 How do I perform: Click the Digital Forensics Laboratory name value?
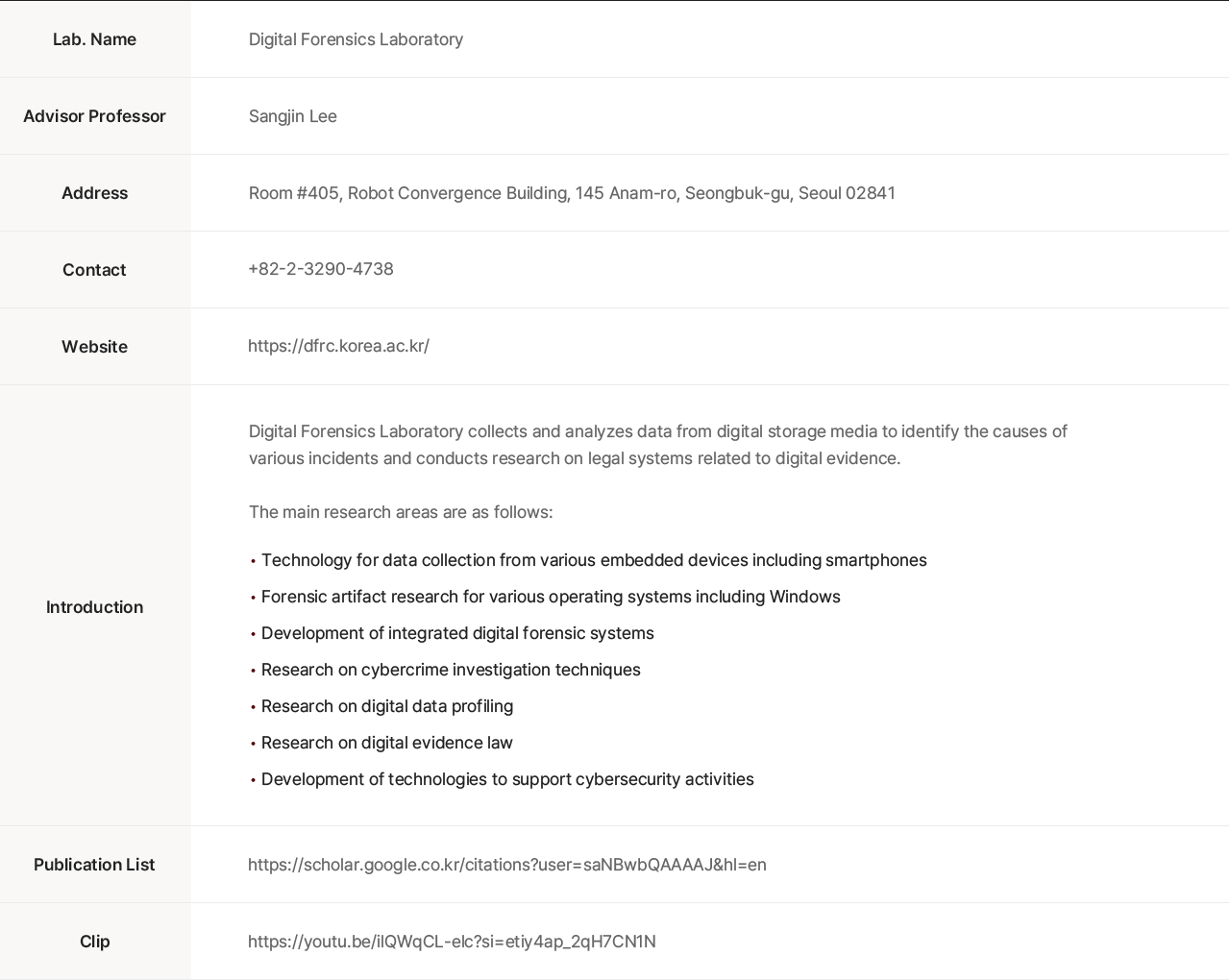click(356, 39)
